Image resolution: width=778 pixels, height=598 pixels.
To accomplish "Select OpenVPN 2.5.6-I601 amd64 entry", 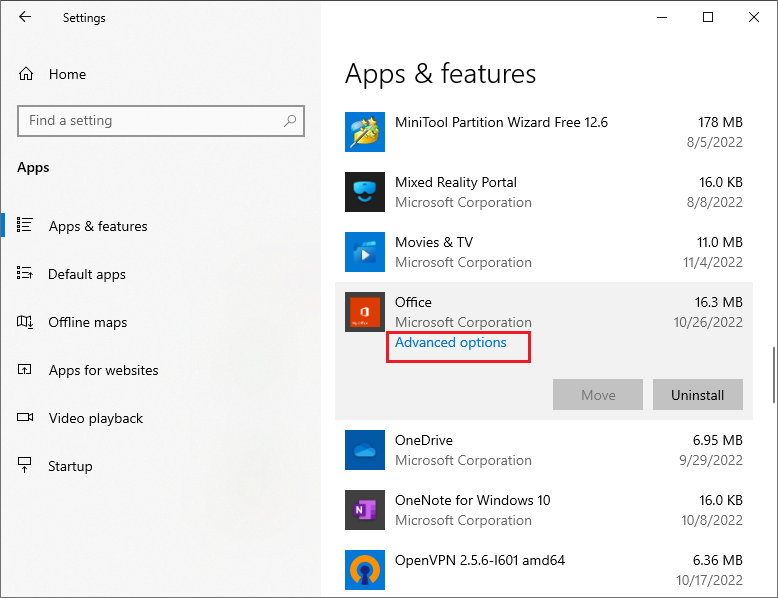I will click(480, 560).
